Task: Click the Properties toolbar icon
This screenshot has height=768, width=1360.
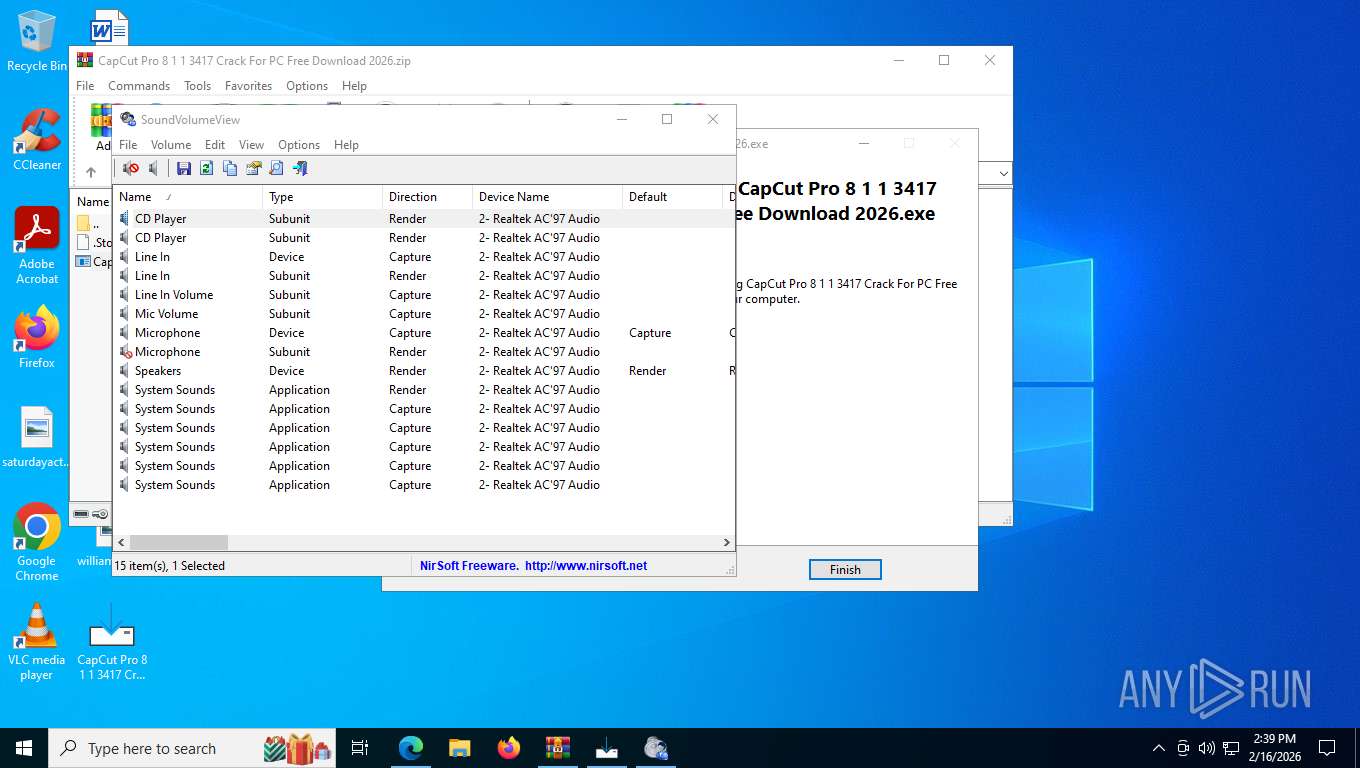Action: click(x=254, y=168)
